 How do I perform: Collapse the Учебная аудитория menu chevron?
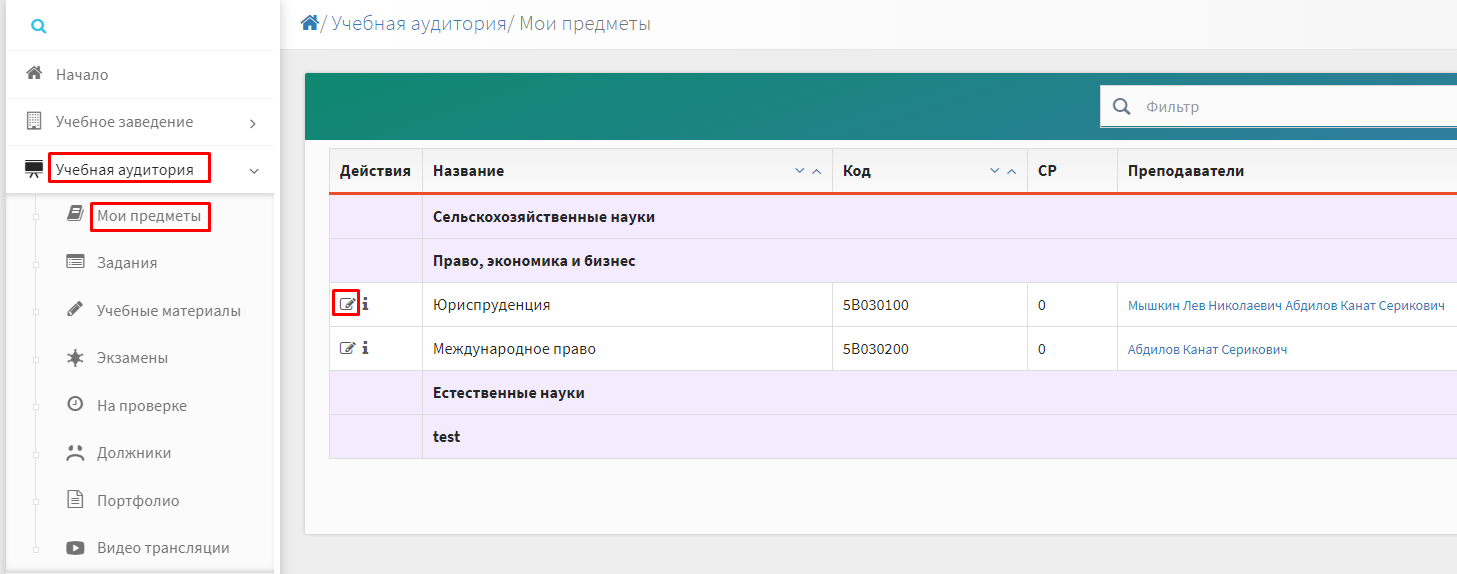pyautogui.click(x=254, y=171)
